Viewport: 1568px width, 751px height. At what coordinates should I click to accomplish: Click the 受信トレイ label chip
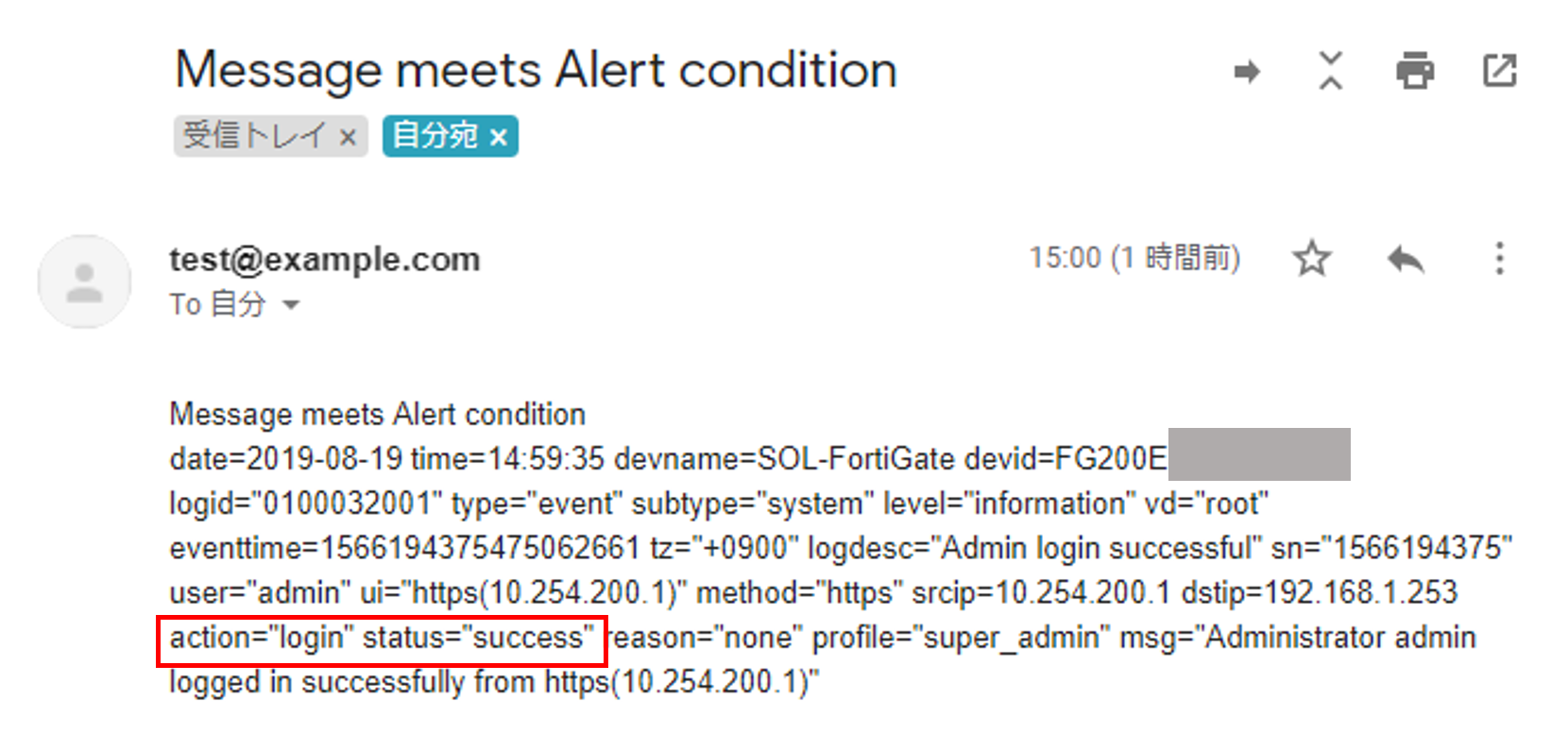click(x=255, y=136)
